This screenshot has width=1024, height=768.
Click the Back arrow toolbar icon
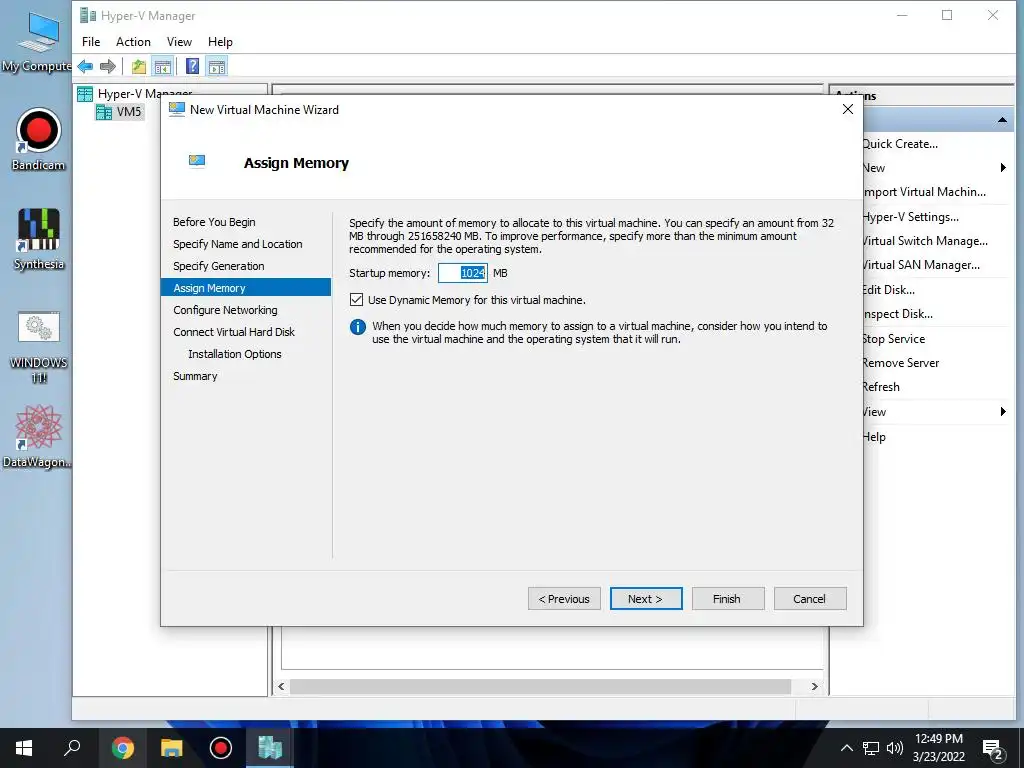coord(85,66)
